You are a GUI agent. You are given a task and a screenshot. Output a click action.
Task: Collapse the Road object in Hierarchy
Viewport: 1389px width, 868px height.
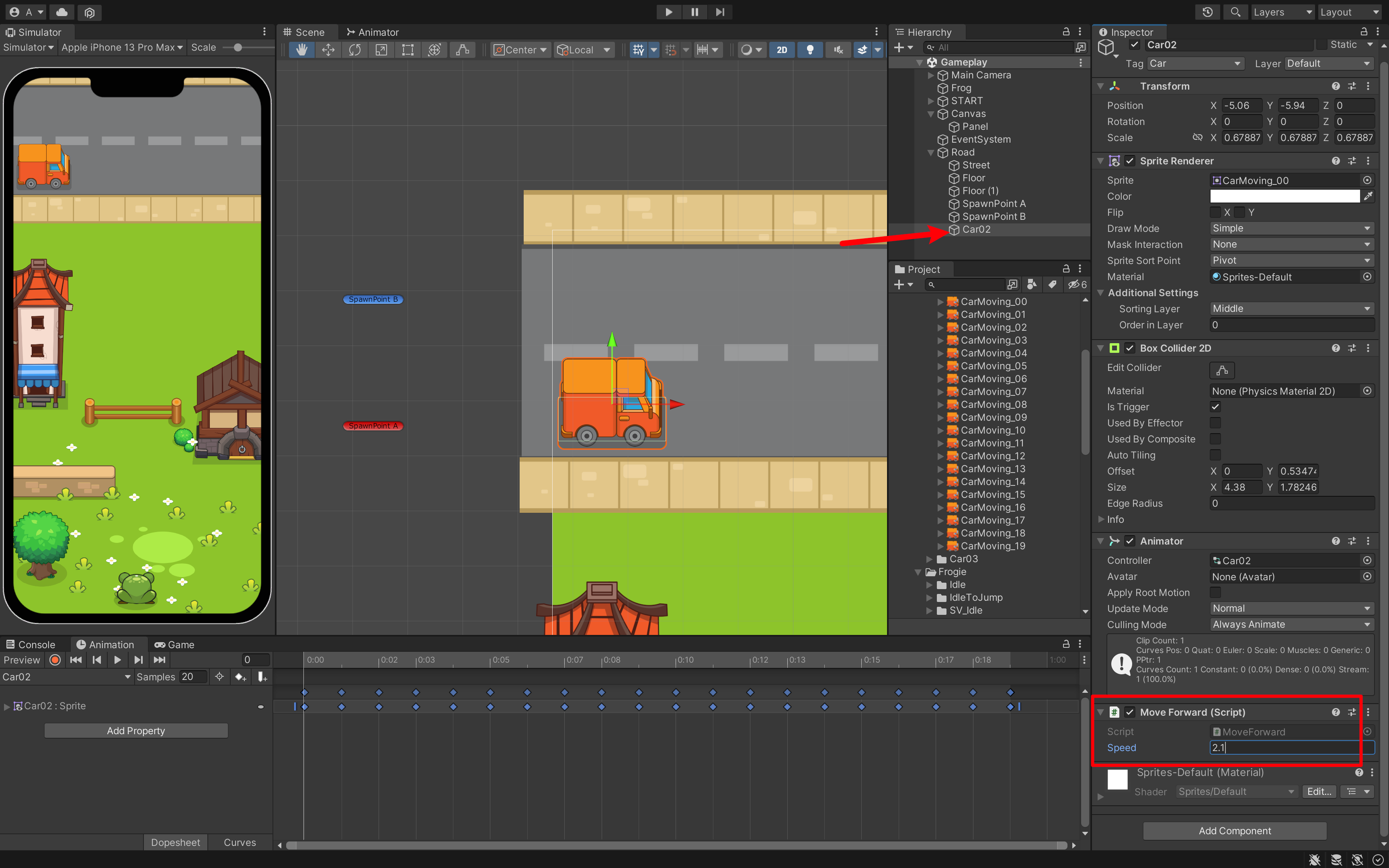[x=930, y=152]
